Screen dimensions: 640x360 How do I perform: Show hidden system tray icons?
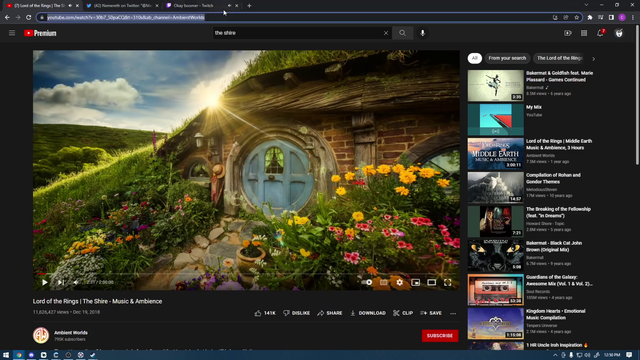(555, 355)
